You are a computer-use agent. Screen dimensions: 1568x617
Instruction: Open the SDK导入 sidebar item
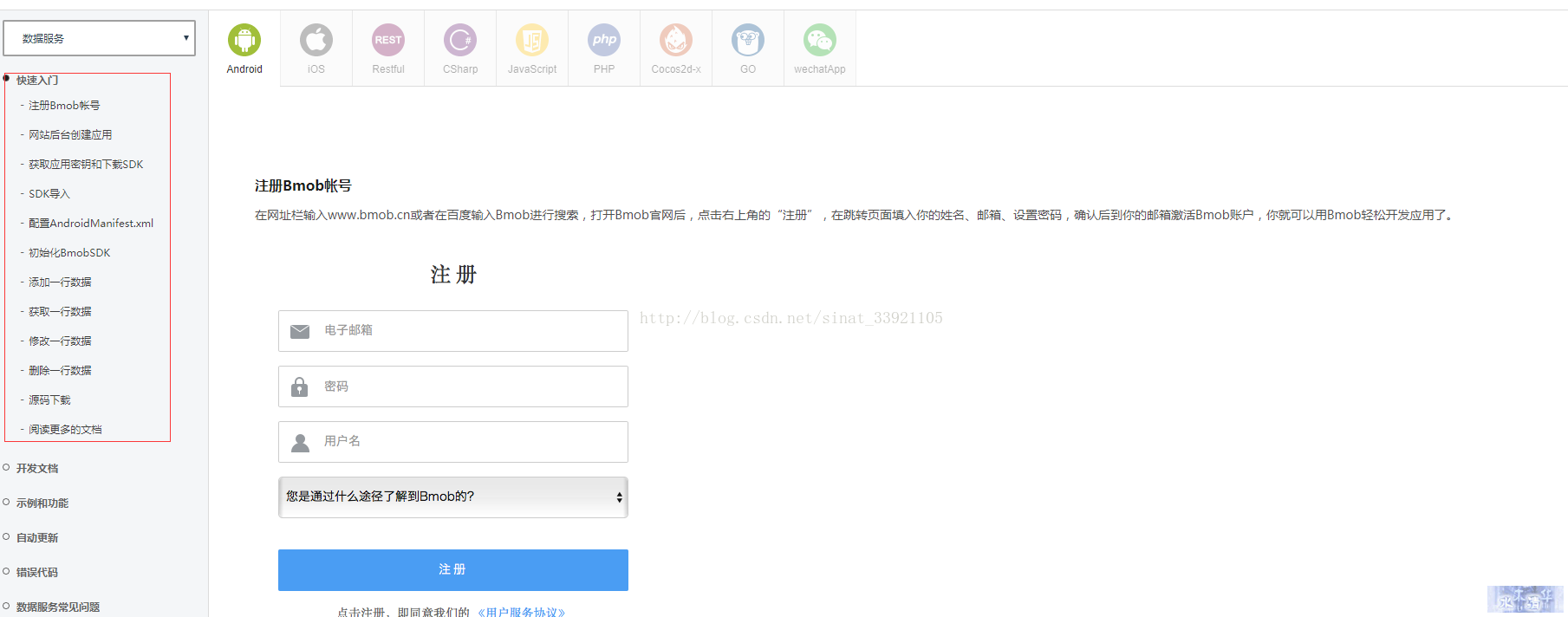[49, 194]
